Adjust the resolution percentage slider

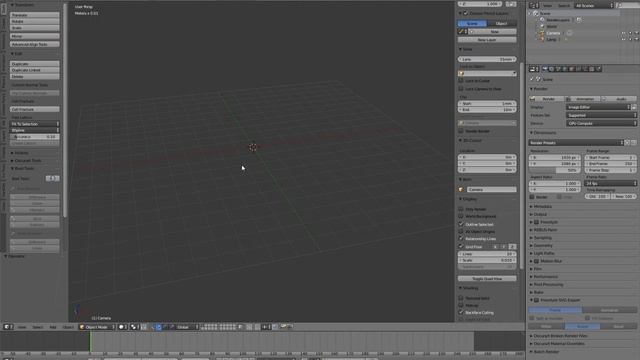pos(555,170)
